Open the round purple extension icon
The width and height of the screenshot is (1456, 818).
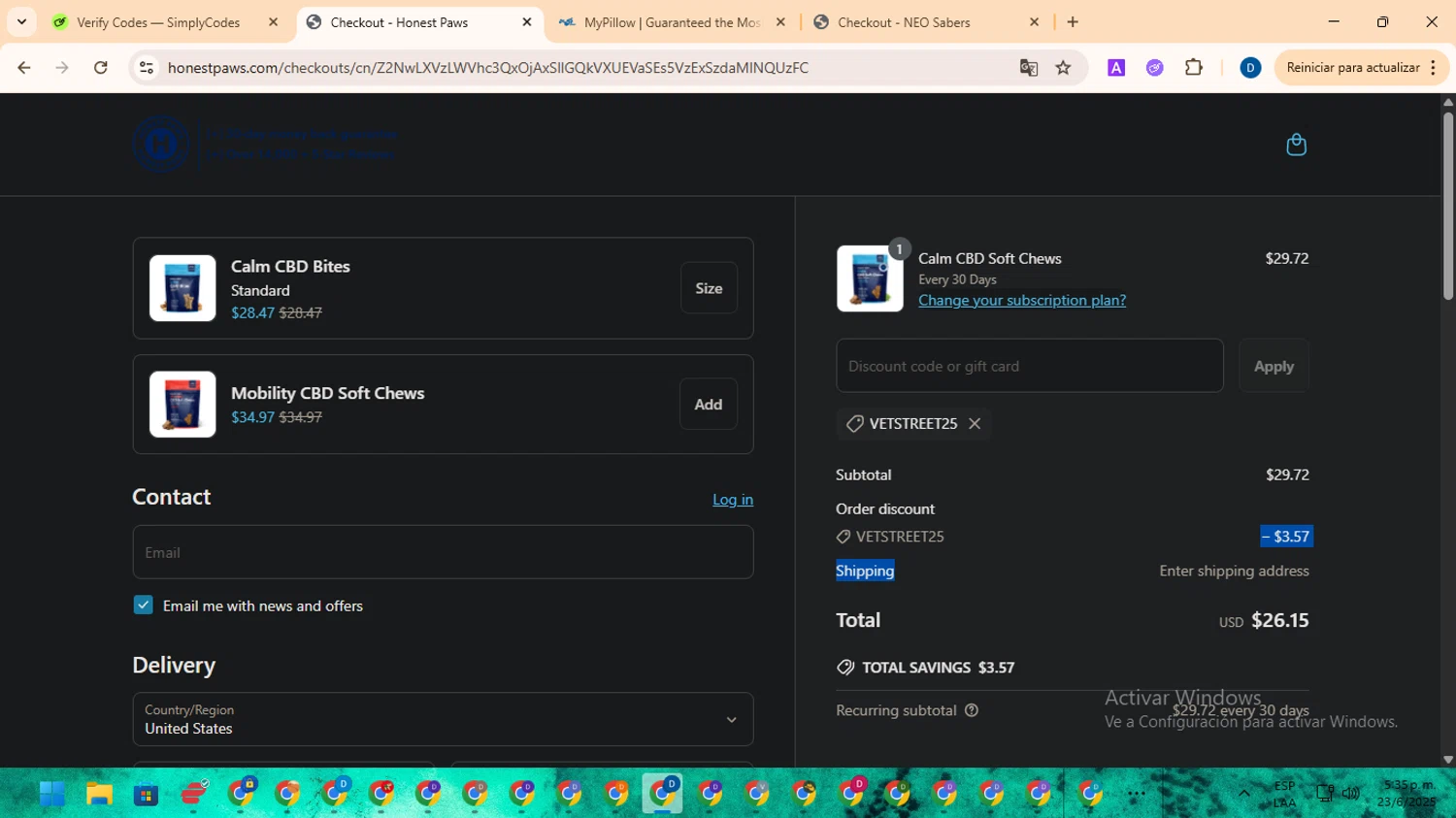coord(1154,68)
